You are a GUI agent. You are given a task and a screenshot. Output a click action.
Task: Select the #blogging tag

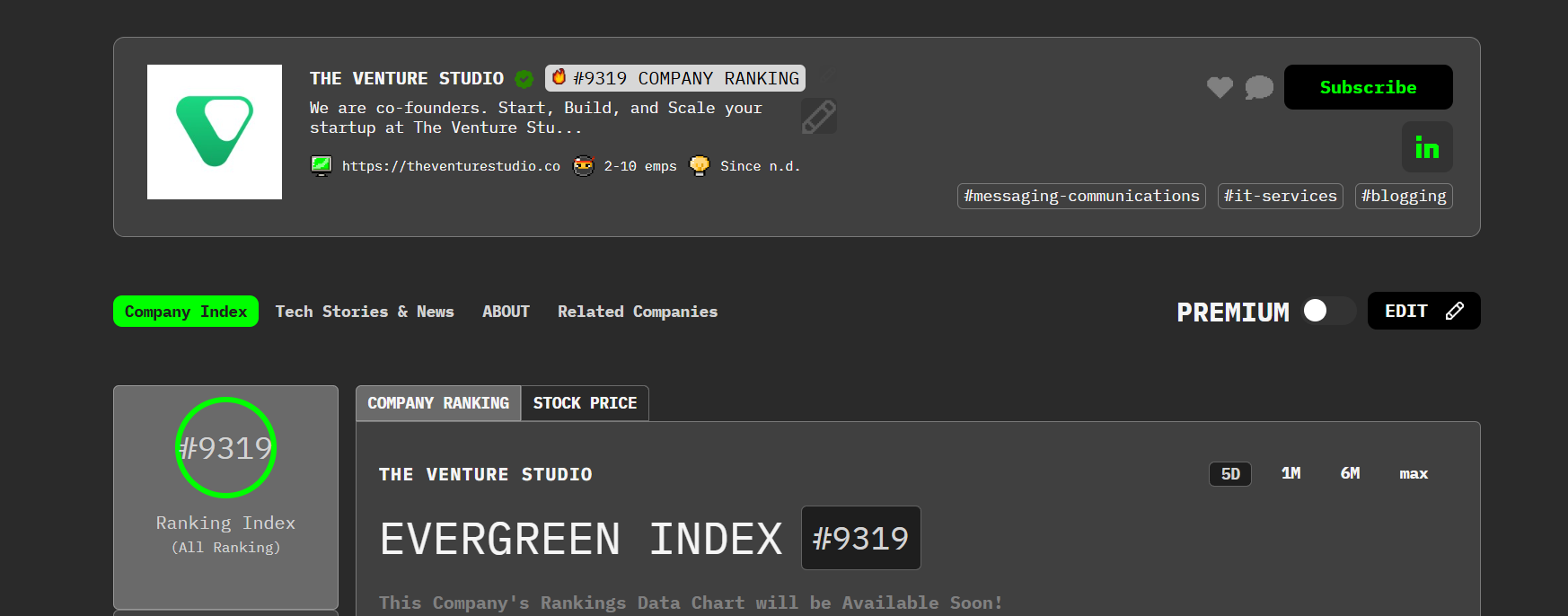(x=1404, y=196)
